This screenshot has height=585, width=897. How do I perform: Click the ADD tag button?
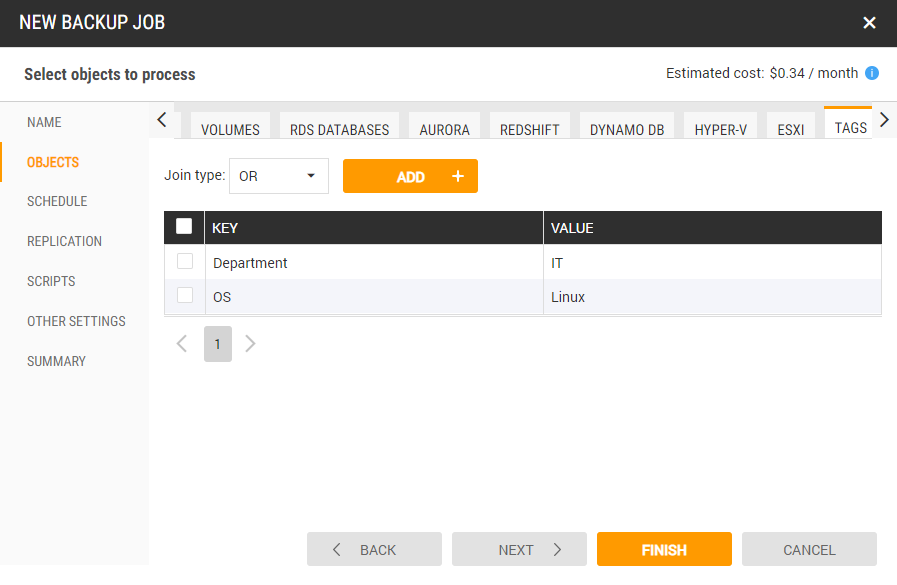[x=410, y=176]
